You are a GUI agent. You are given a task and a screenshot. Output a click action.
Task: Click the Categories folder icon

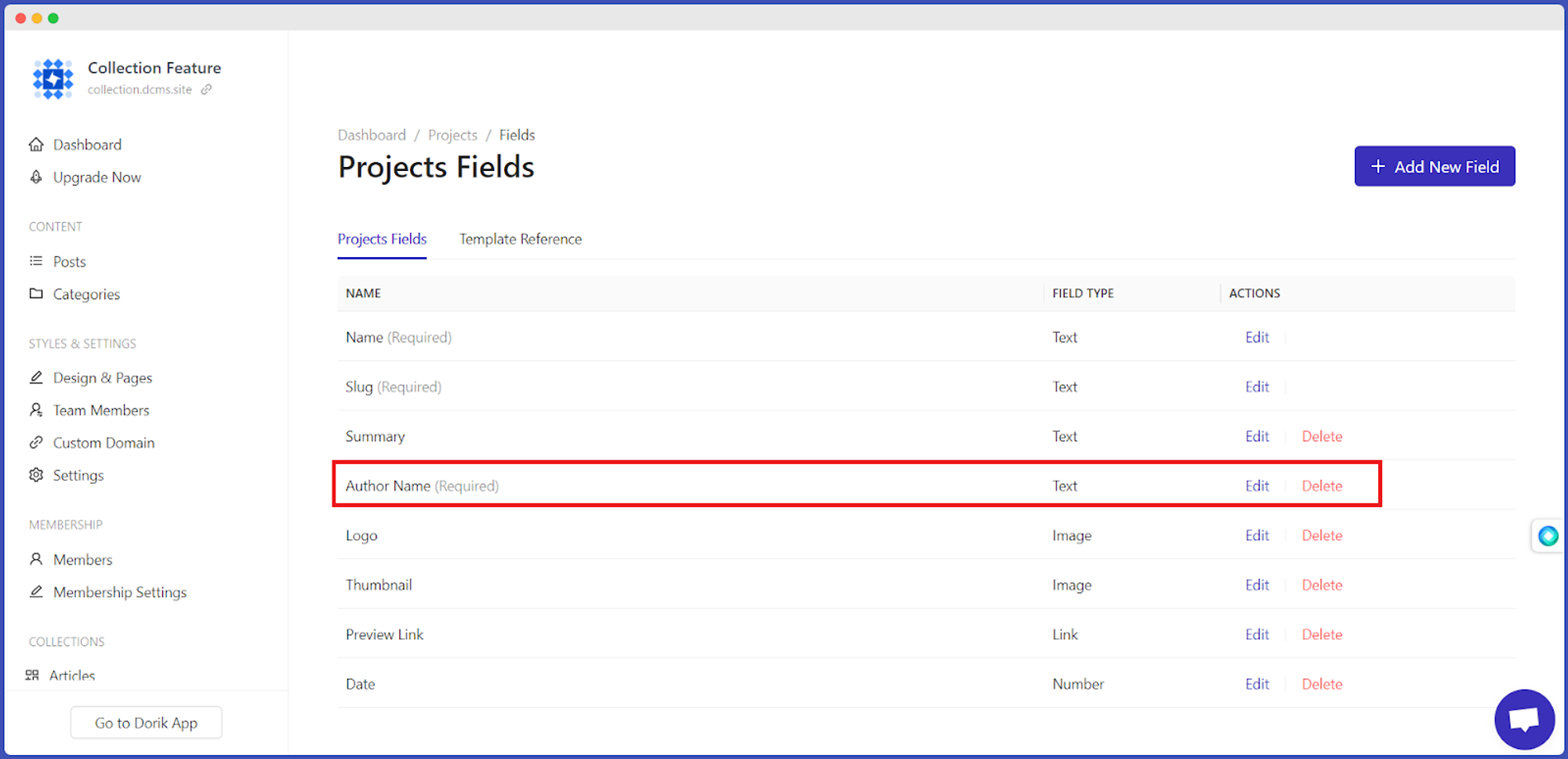[x=36, y=293]
